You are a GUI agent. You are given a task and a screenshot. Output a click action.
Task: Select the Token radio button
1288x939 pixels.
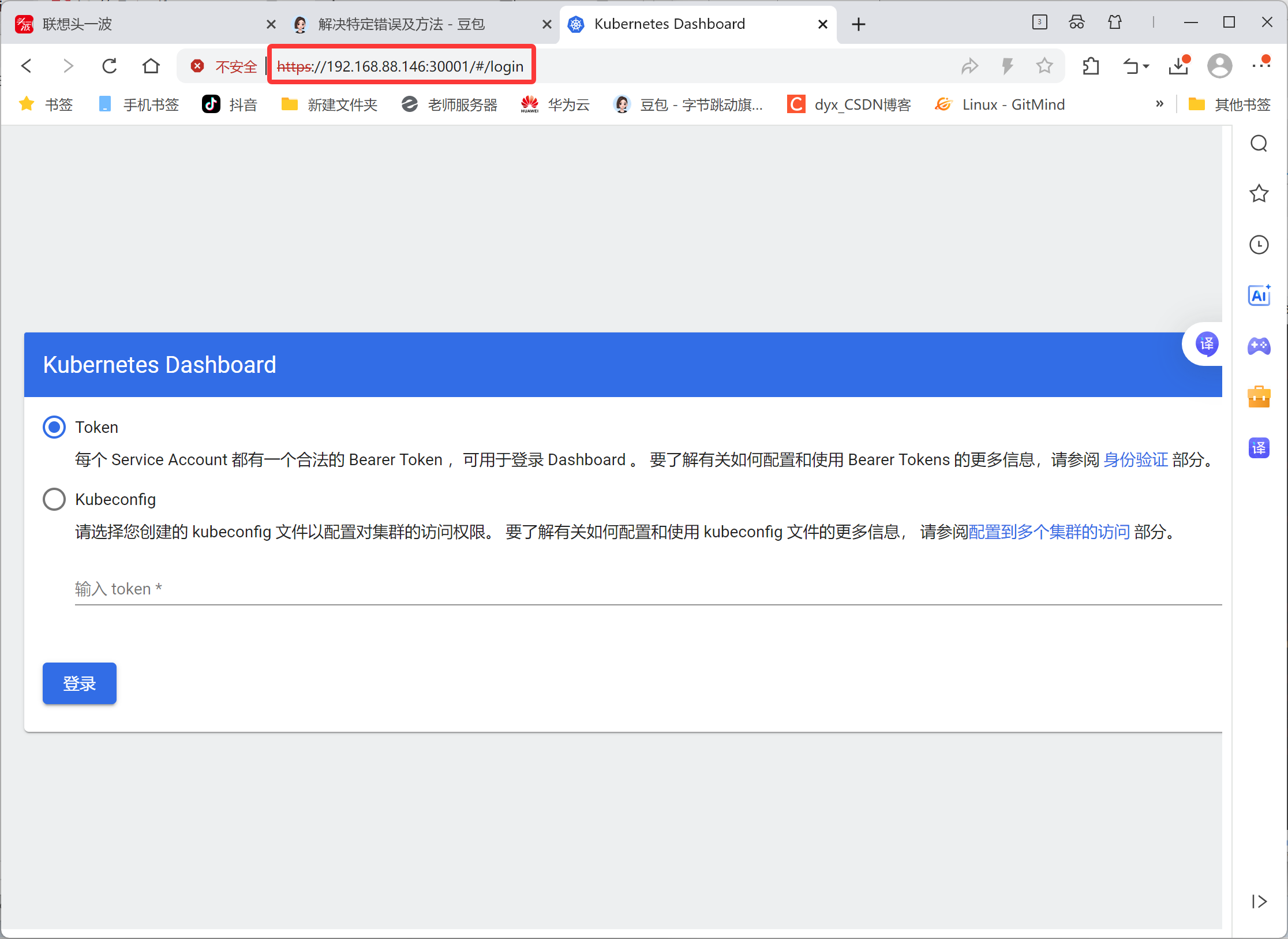(x=54, y=427)
